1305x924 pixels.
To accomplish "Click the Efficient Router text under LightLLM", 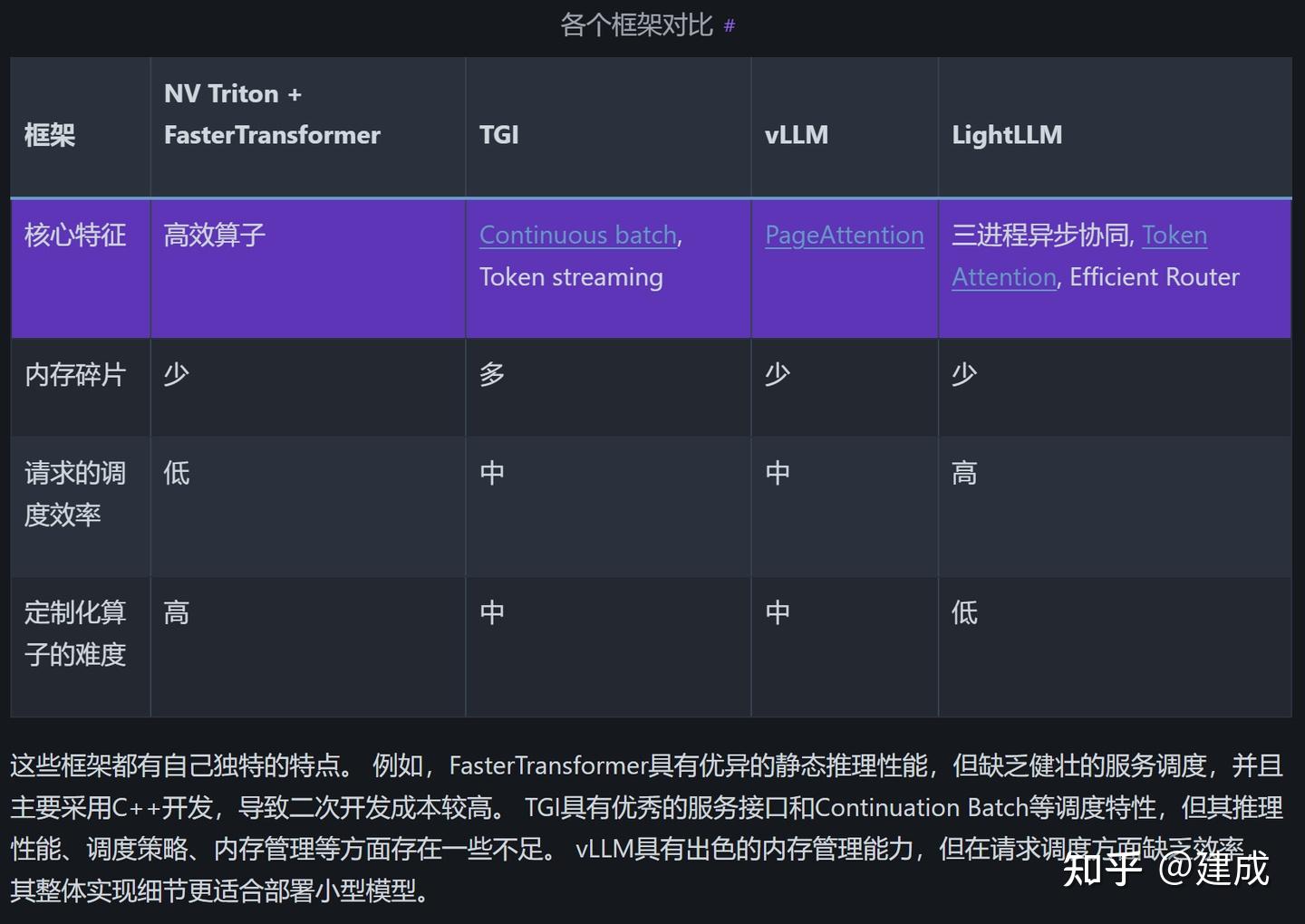I will 1153,277.
